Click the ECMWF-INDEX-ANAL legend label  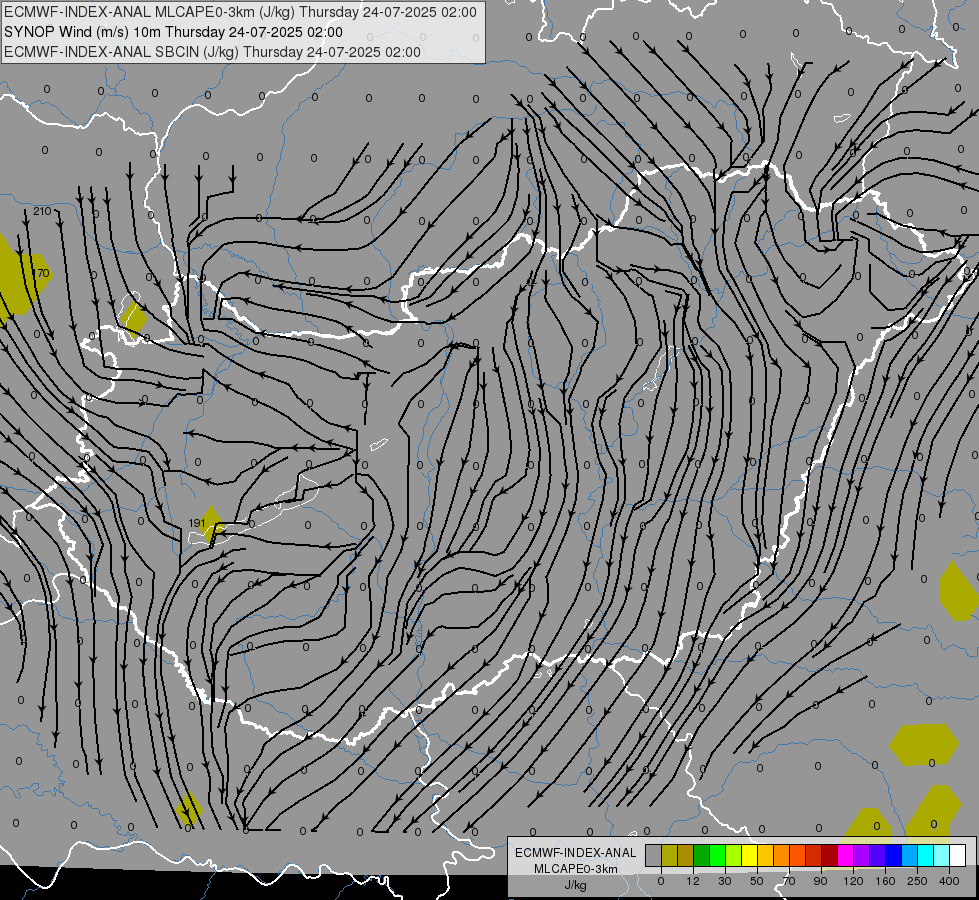point(576,853)
